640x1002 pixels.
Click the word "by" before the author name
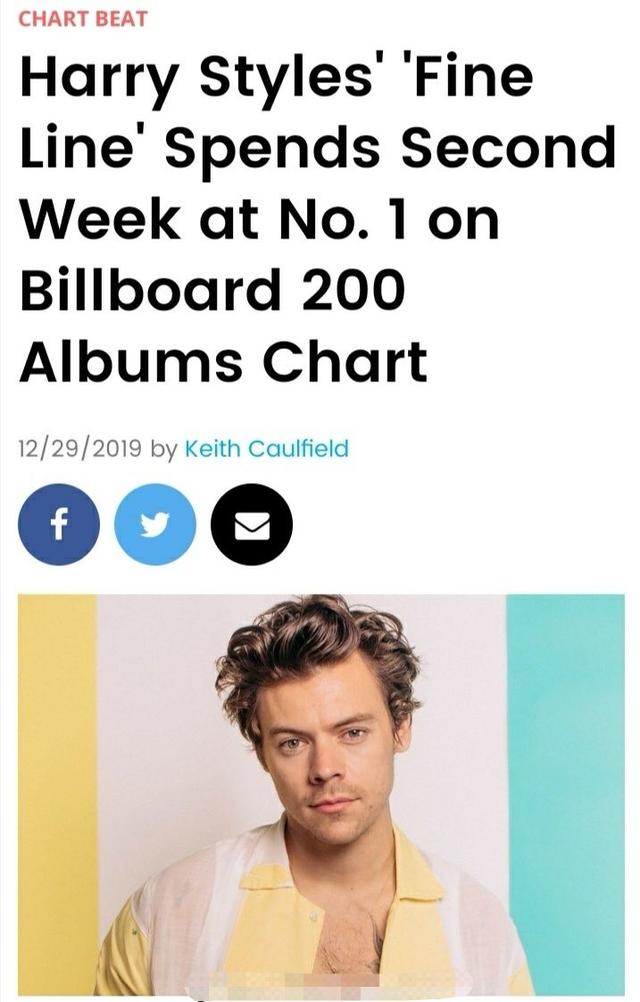pos(164,450)
